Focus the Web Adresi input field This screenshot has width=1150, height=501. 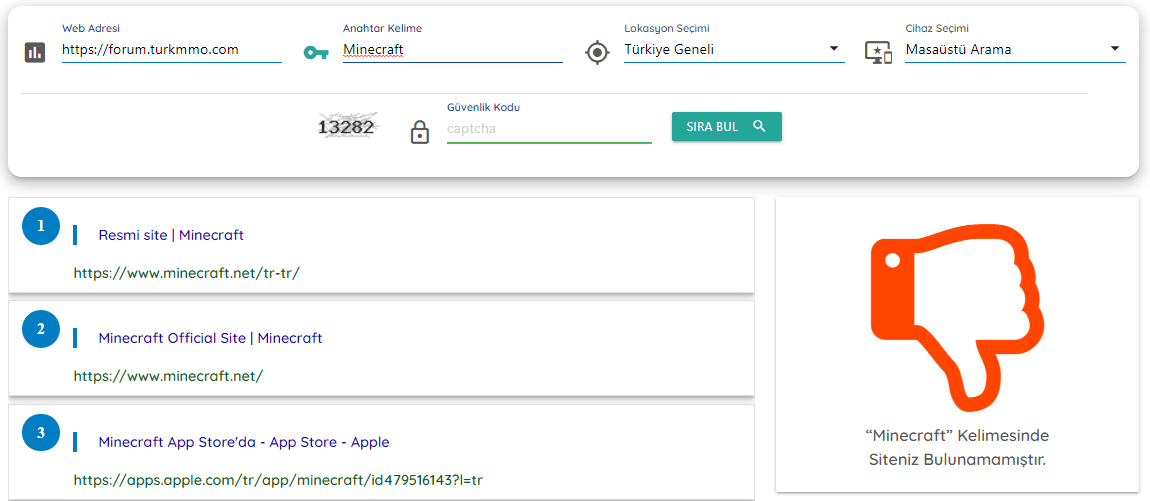tap(172, 50)
